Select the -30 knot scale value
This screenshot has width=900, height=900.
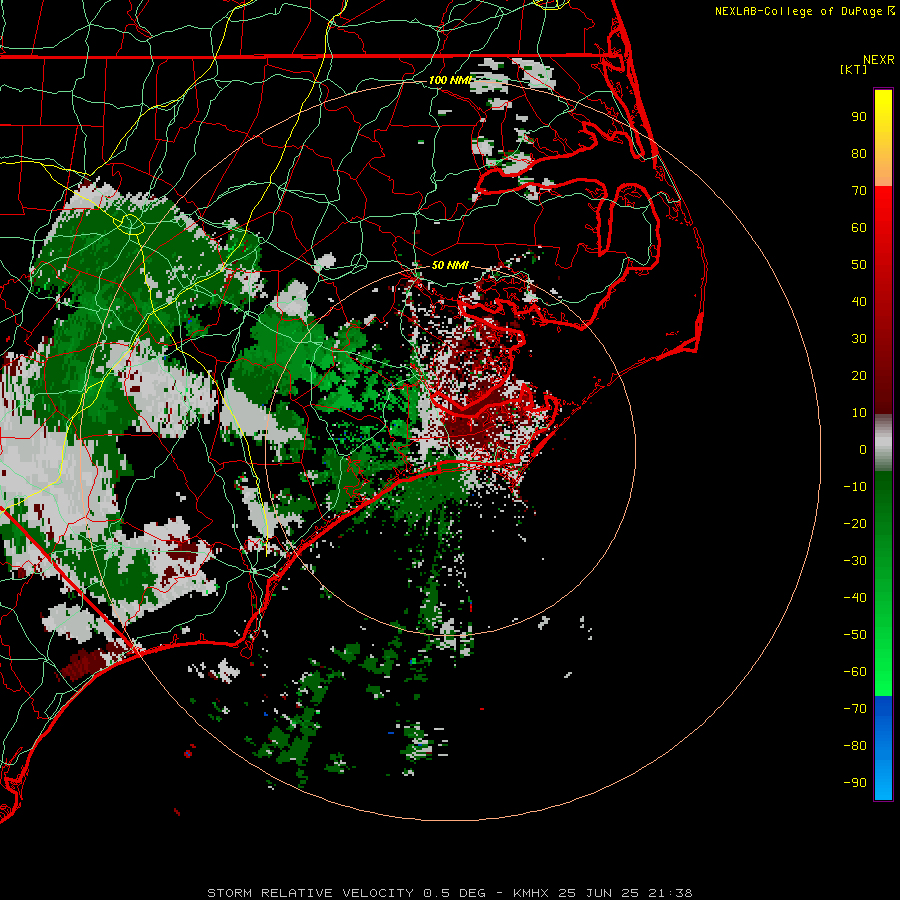(x=855, y=561)
